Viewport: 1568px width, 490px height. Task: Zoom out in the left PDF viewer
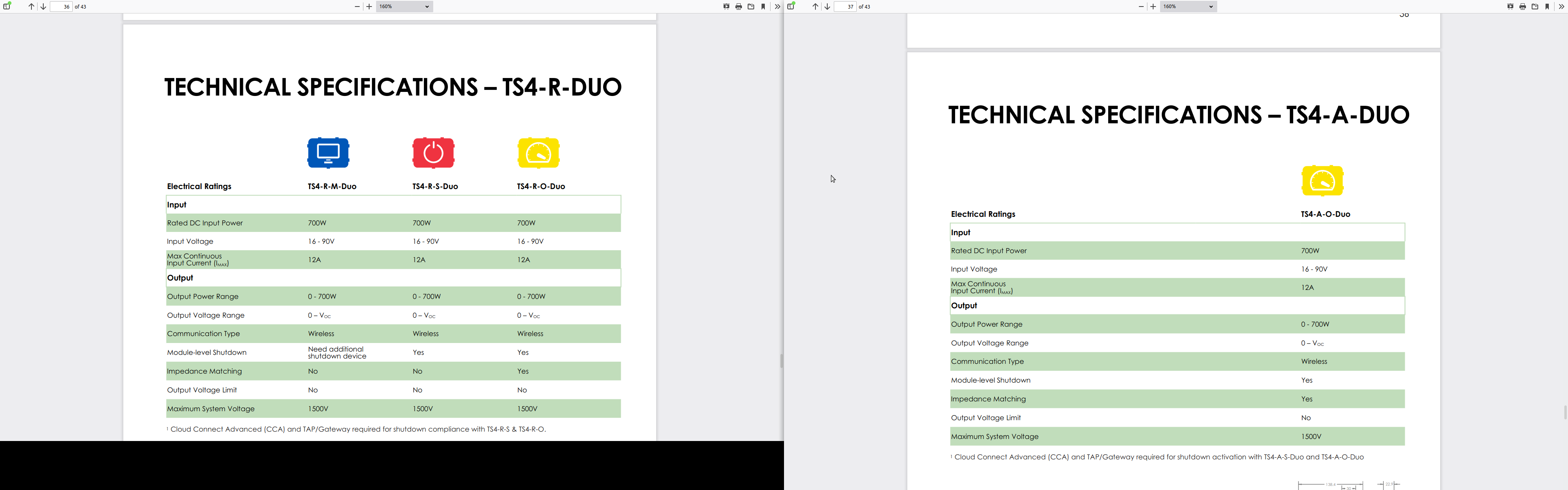point(357,7)
